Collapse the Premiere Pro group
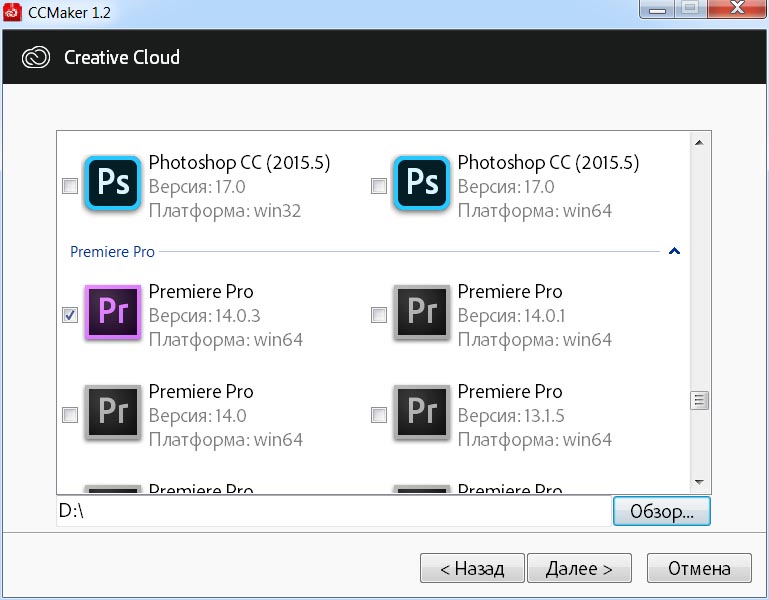 (675, 252)
